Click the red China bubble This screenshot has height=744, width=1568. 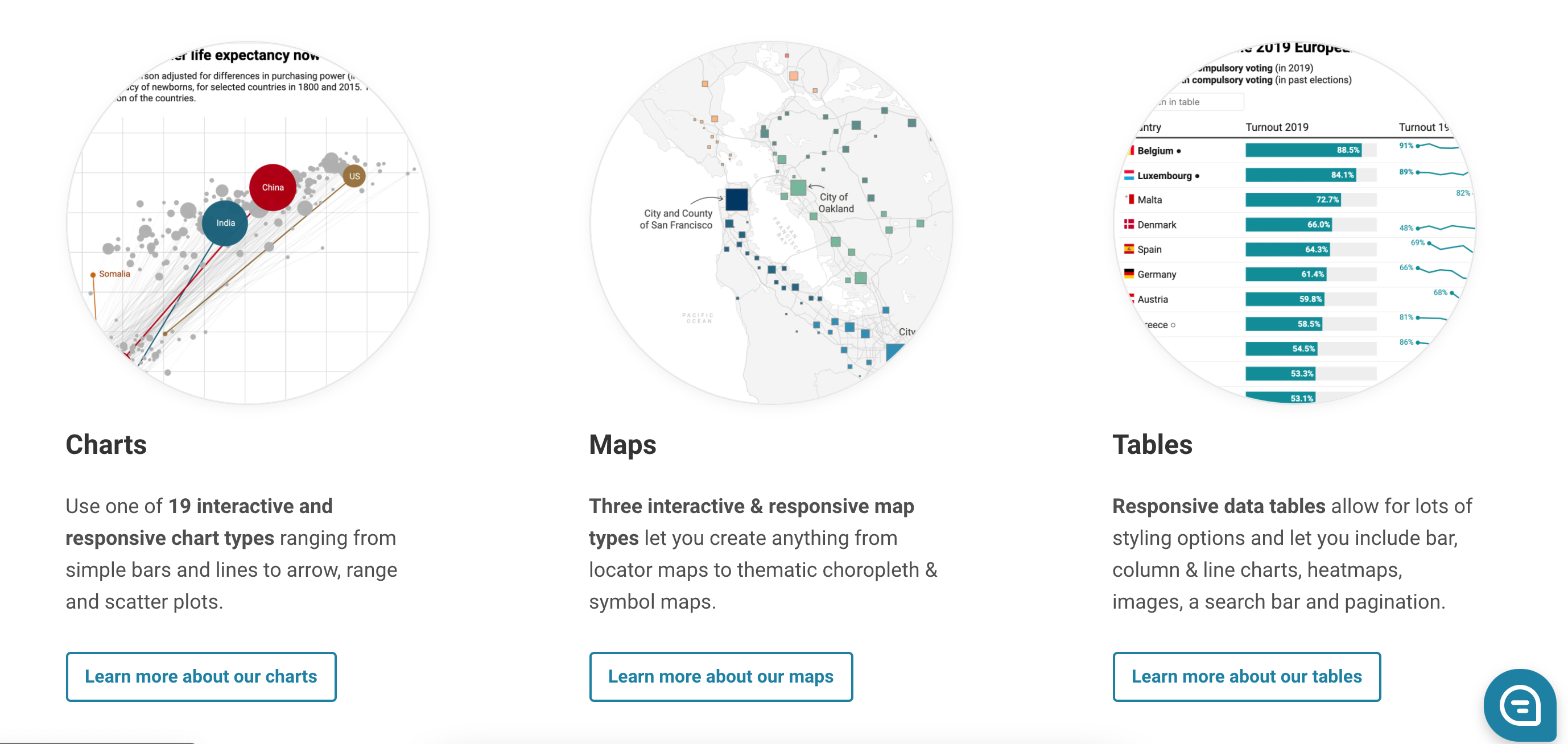(273, 187)
